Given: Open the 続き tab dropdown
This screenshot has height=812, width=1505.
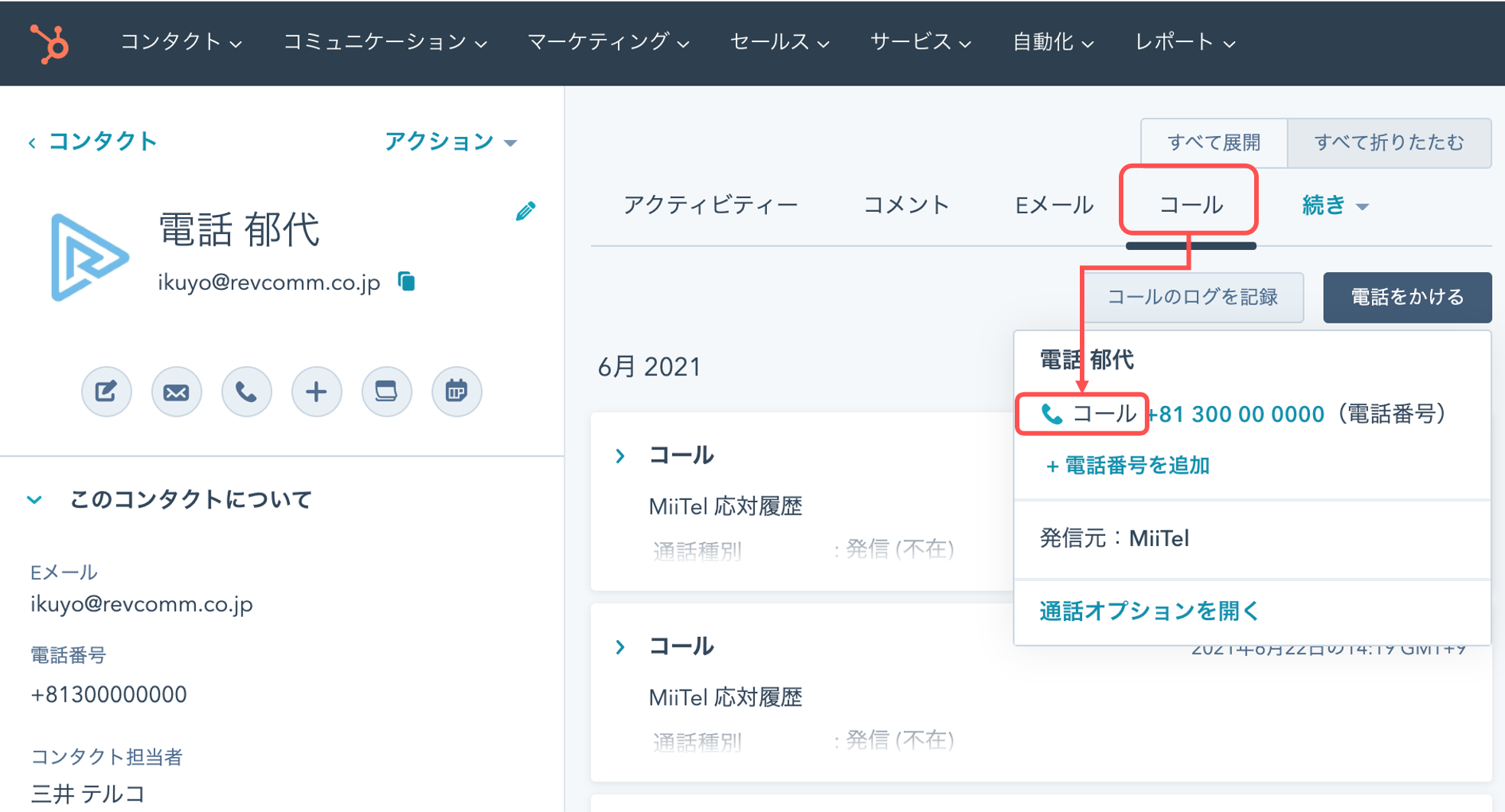Looking at the screenshot, I should coord(1334,205).
